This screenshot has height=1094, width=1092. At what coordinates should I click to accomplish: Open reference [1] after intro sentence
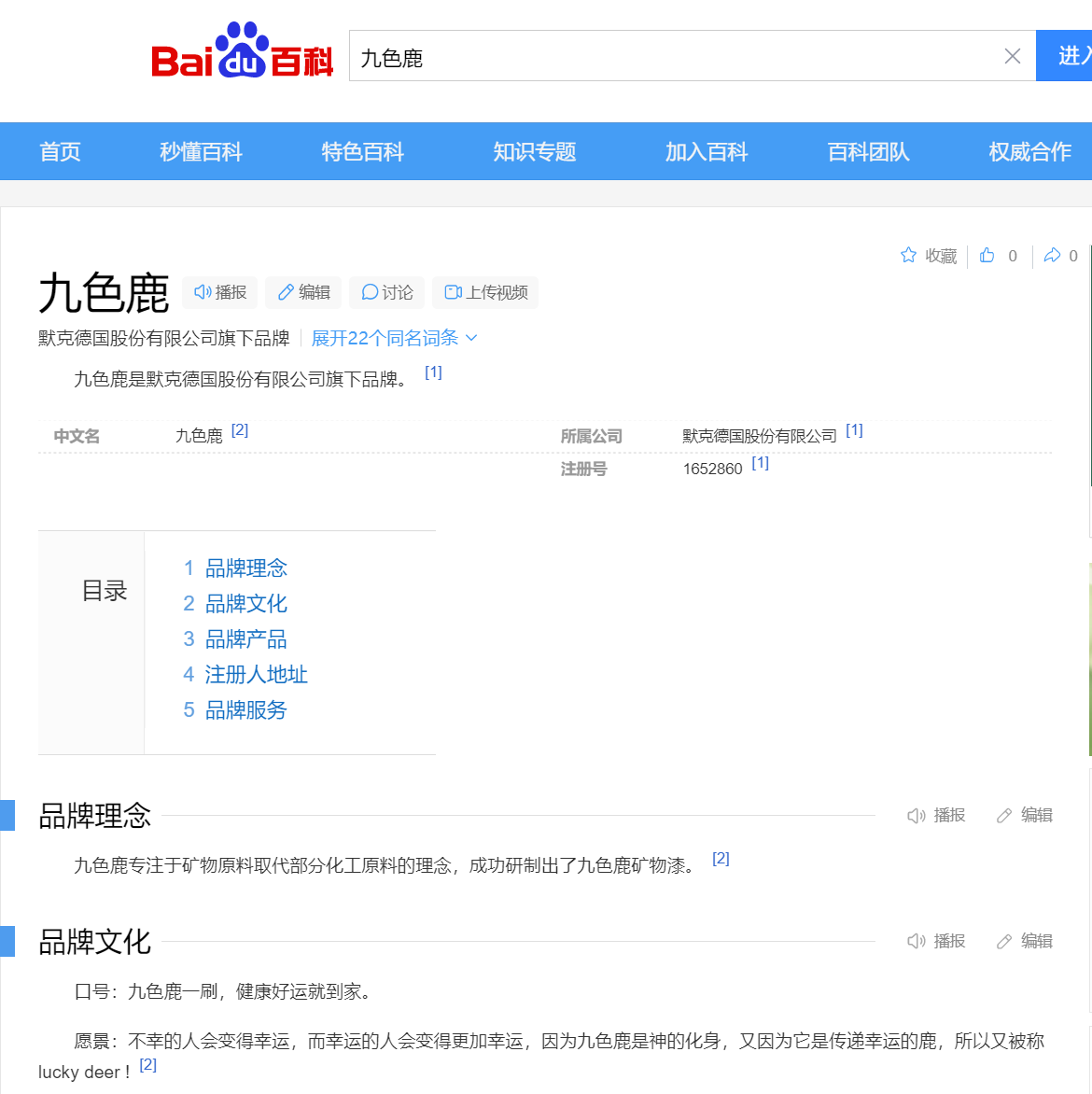click(x=433, y=372)
